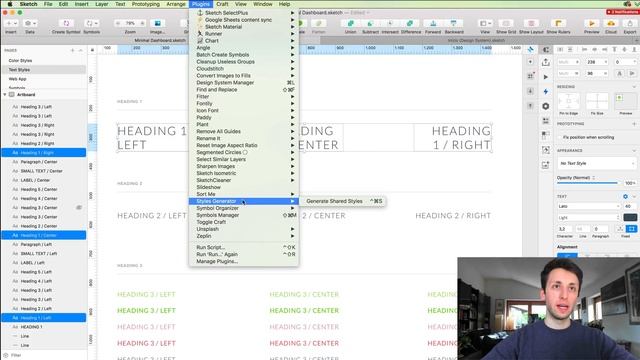The width and height of the screenshot is (640, 360).
Task: Click the Difference boolean icon
Action: [410, 23]
